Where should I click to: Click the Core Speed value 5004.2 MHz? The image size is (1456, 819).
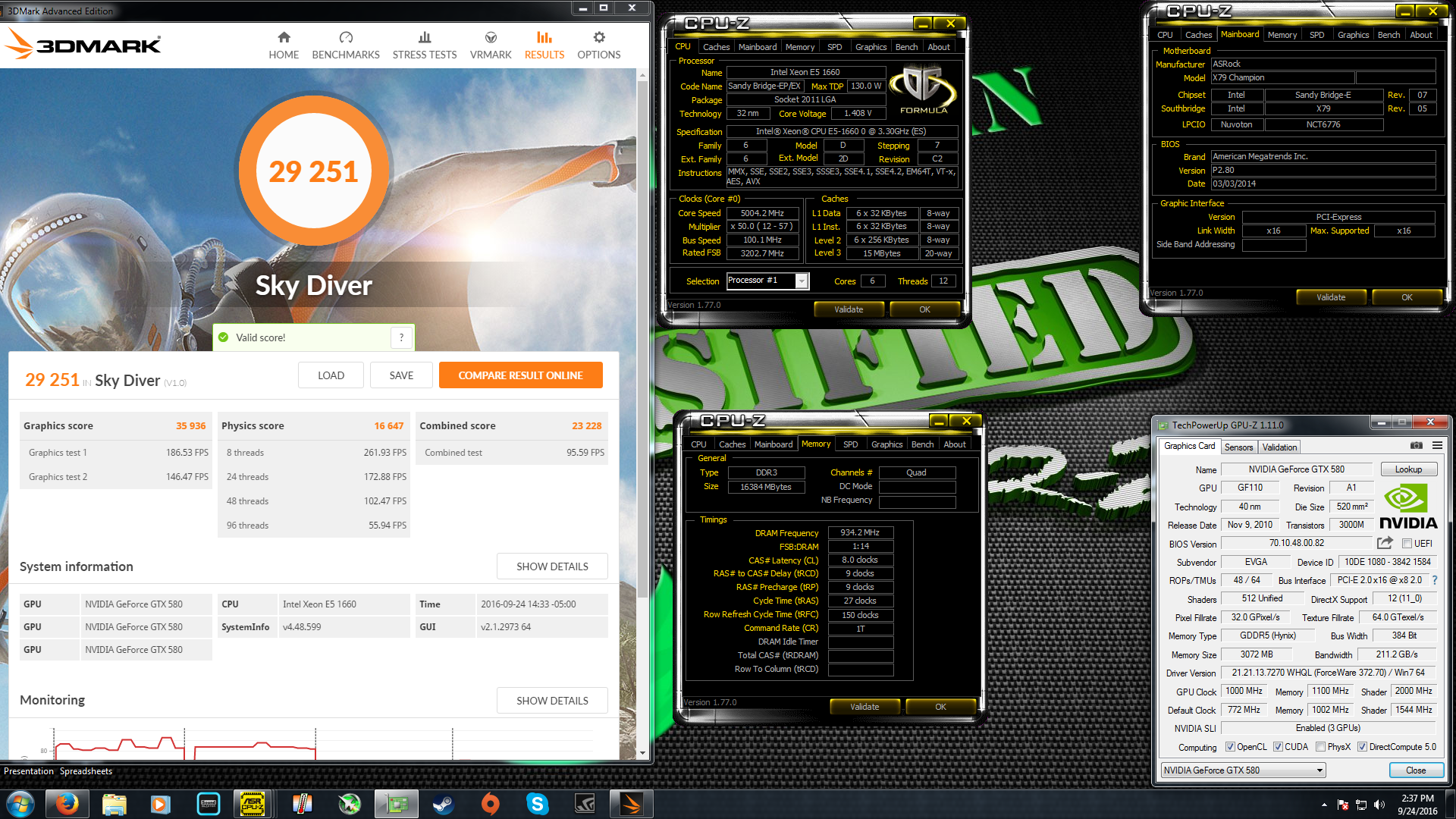pyautogui.click(x=762, y=214)
